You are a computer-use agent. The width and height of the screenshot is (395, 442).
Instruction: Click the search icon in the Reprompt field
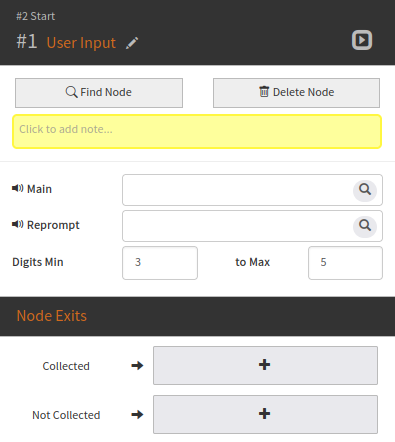pyautogui.click(x=365, y=226)
